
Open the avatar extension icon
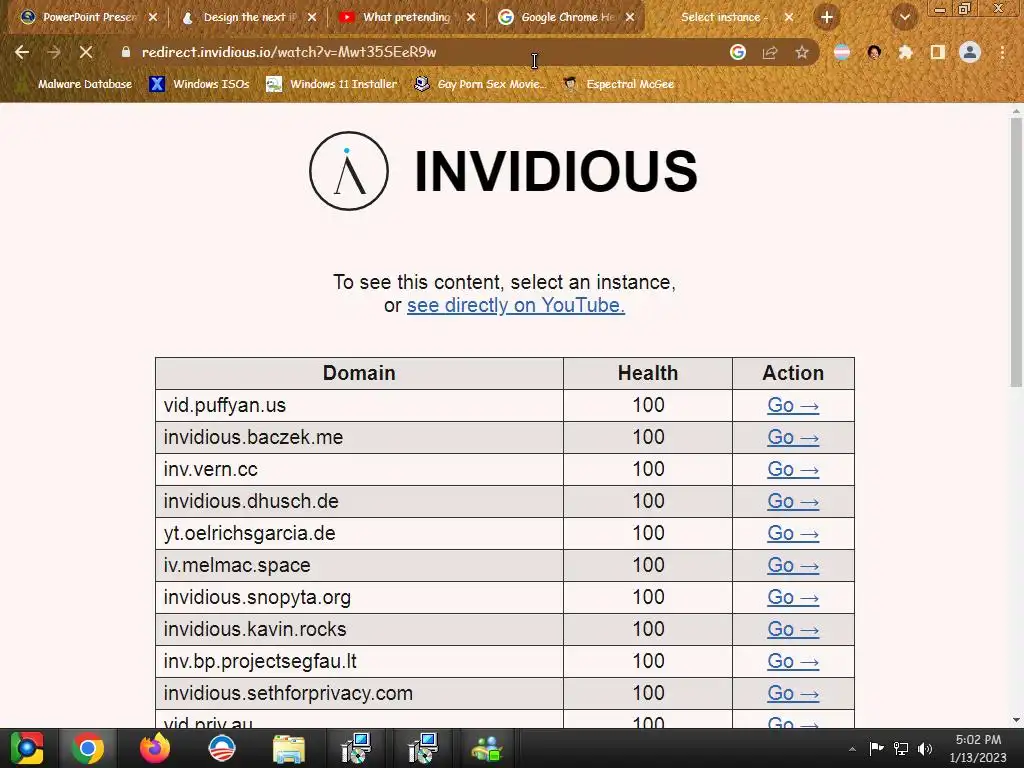click(x=874, y=52)
